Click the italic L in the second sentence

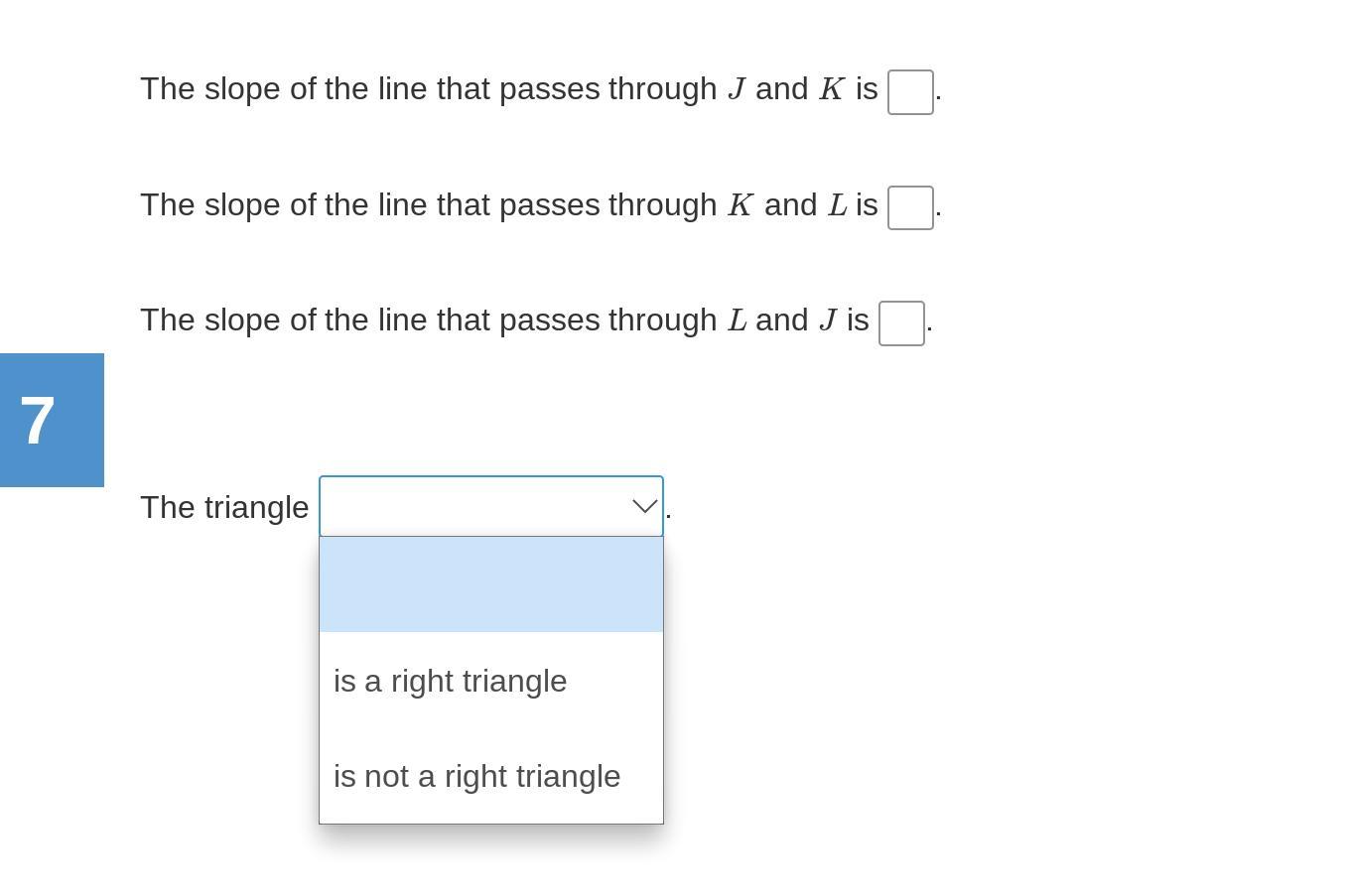837,205
